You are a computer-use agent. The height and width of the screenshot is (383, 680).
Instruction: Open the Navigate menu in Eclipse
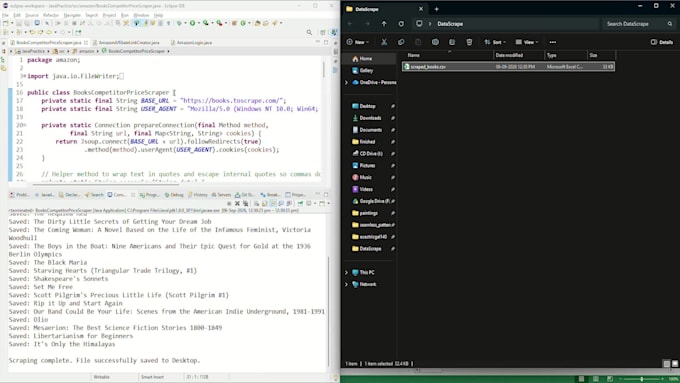(72, 15)
